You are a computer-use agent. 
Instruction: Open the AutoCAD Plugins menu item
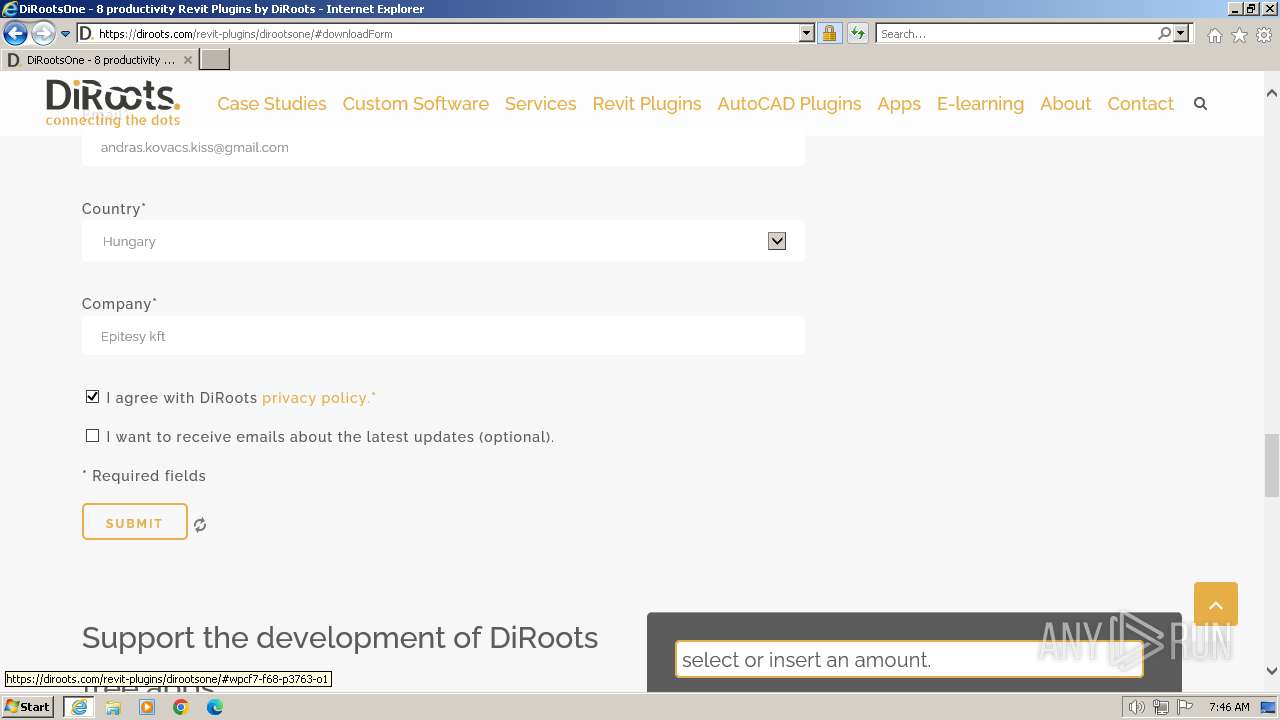point(789,104)
